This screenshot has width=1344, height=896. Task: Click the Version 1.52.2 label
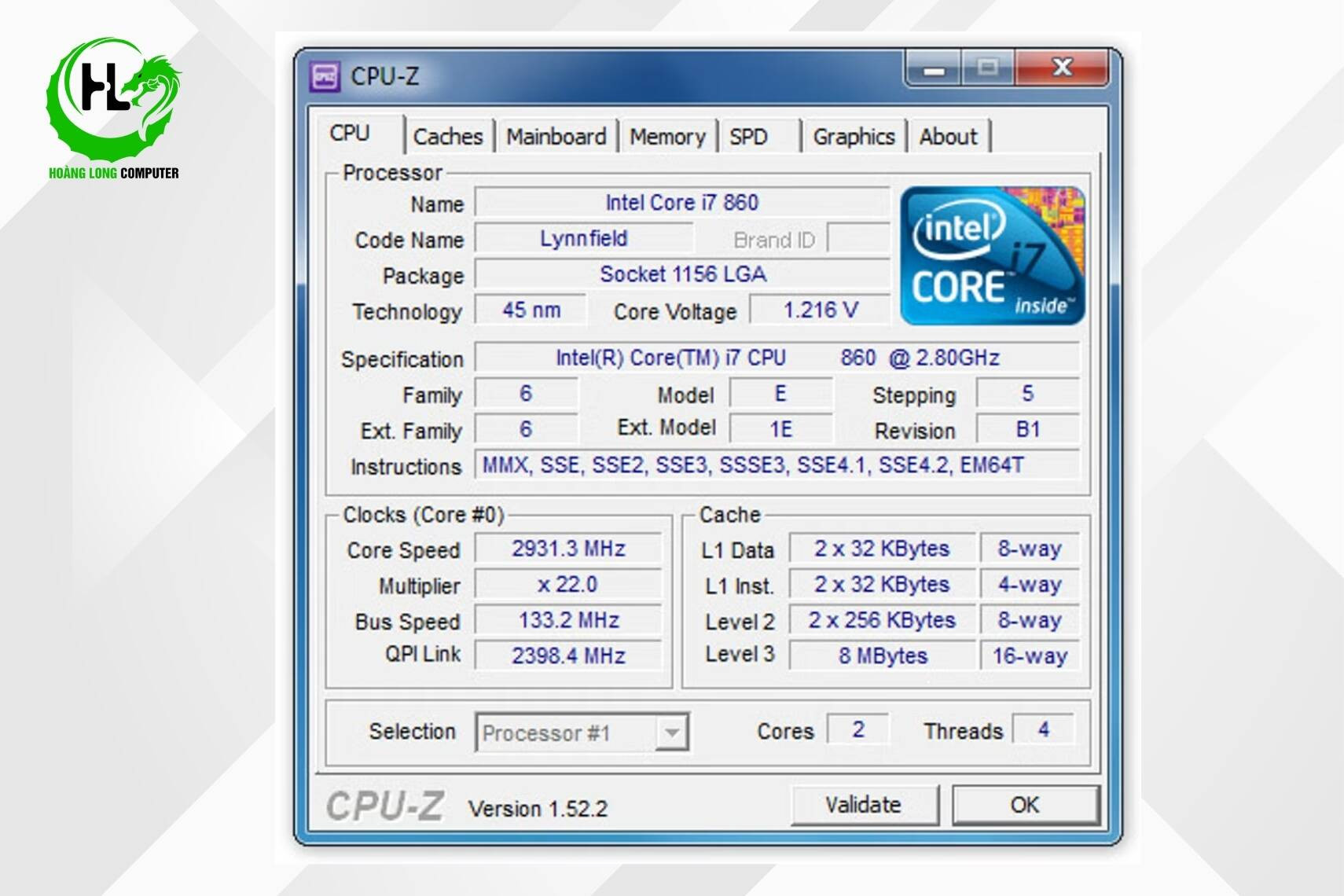(x=538, y=809)
